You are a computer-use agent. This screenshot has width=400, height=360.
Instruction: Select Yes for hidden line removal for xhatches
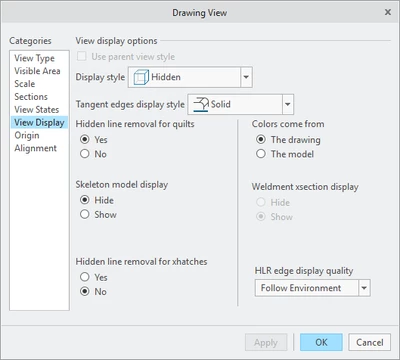(85, 277)
